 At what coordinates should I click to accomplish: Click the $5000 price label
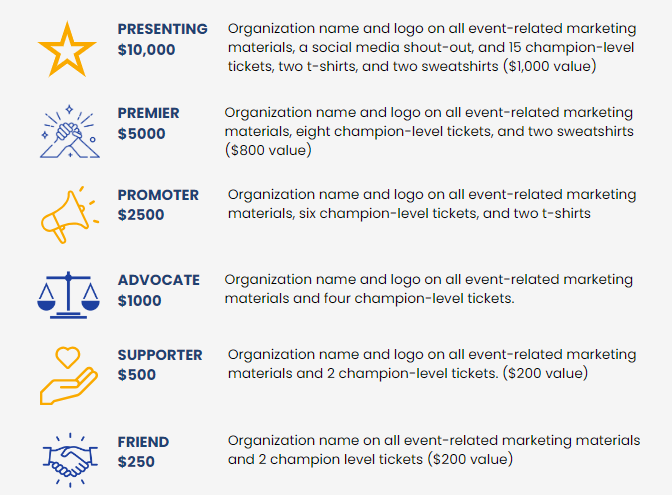click(141, 134)
